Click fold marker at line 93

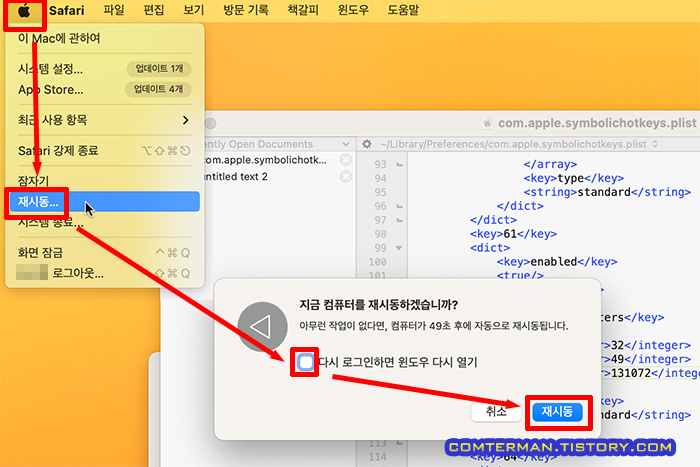pos(400,165)
